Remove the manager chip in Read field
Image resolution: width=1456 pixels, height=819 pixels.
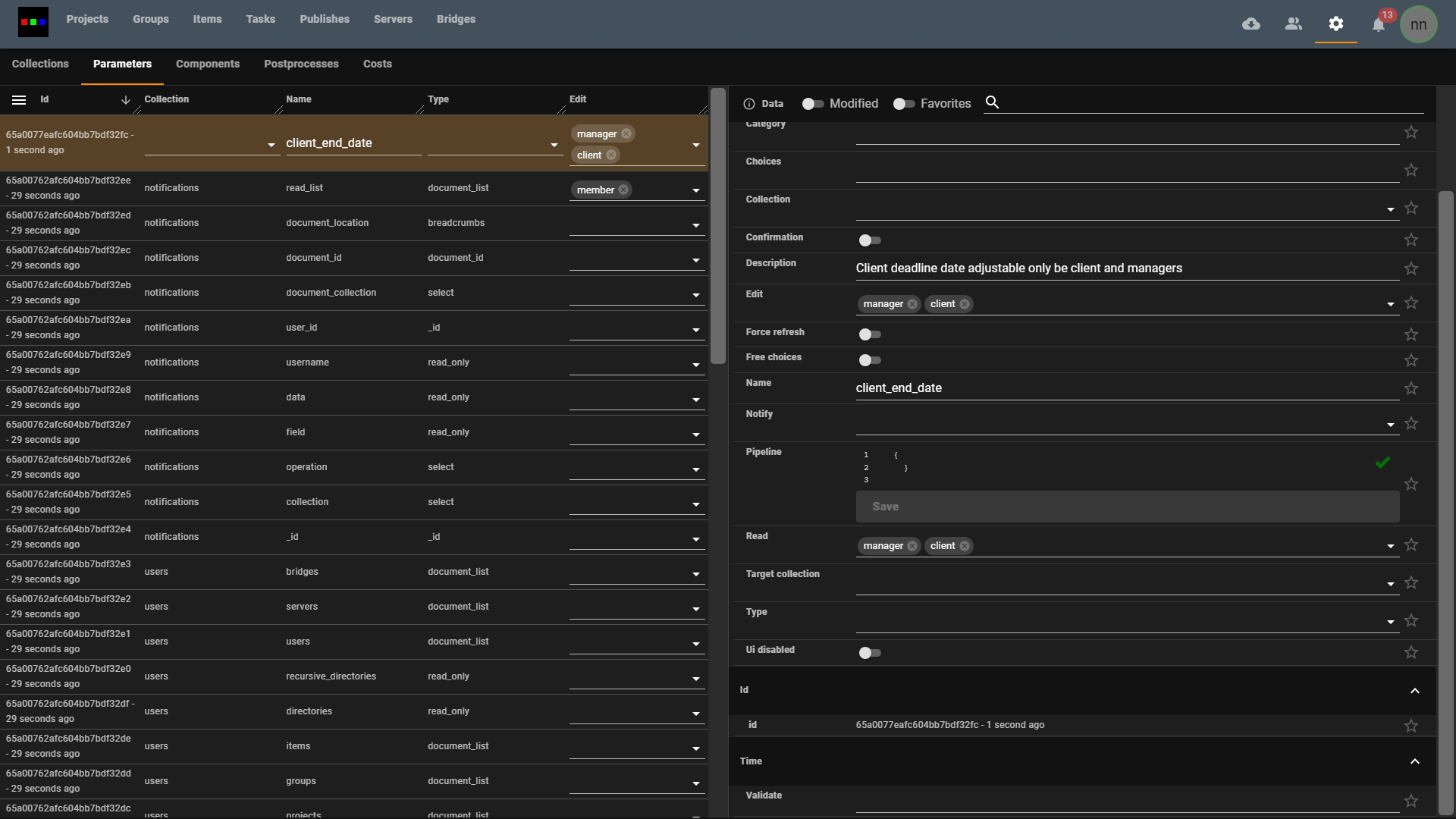(912, 546)
